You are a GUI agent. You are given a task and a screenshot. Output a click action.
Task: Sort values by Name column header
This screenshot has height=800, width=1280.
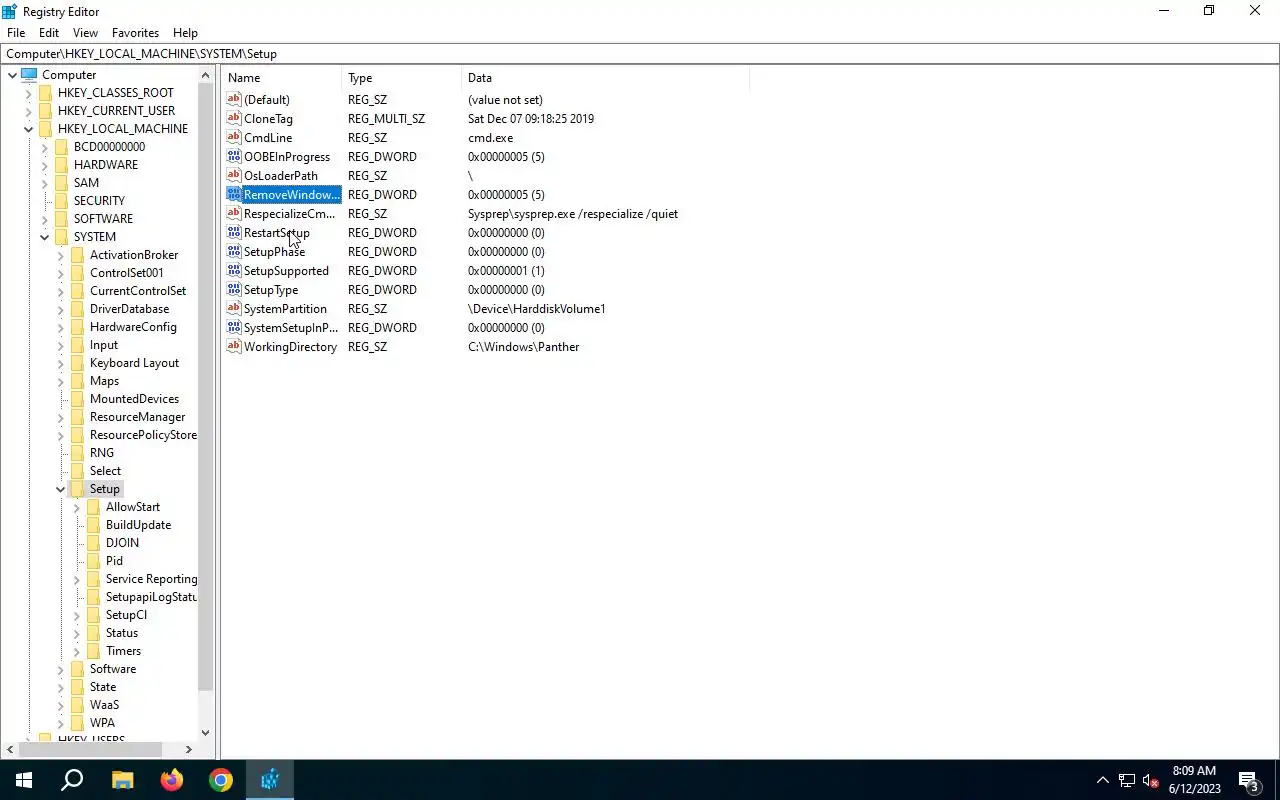(x=282, y=77)
